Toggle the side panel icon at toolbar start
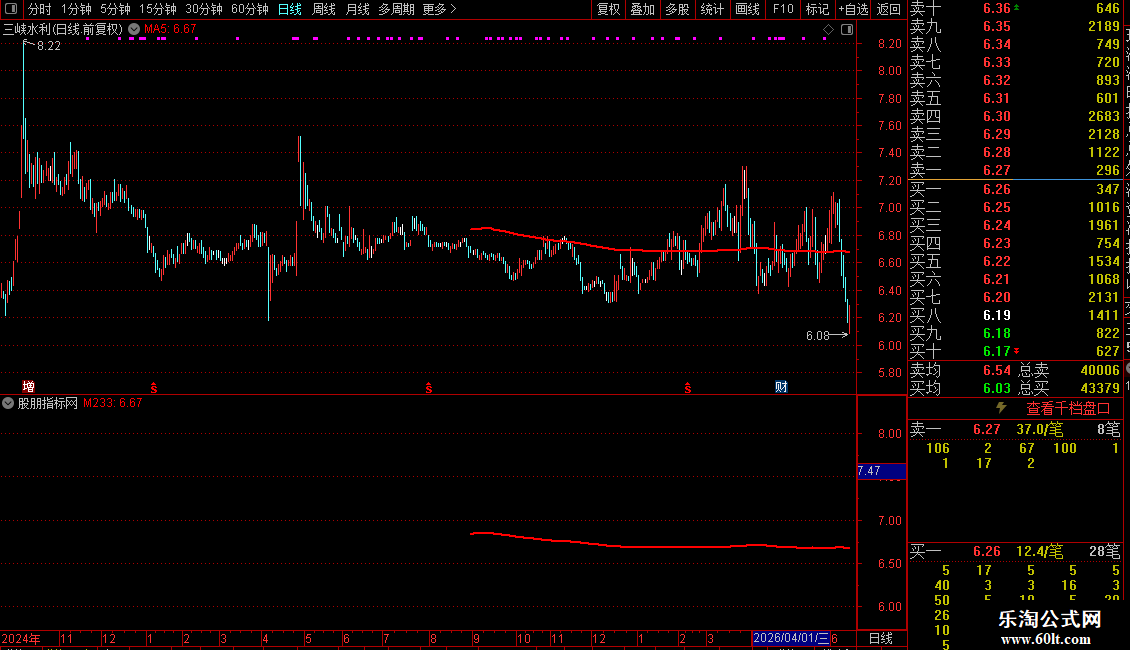Viewport: 1130px width, 650px height. tap(11, 9)
